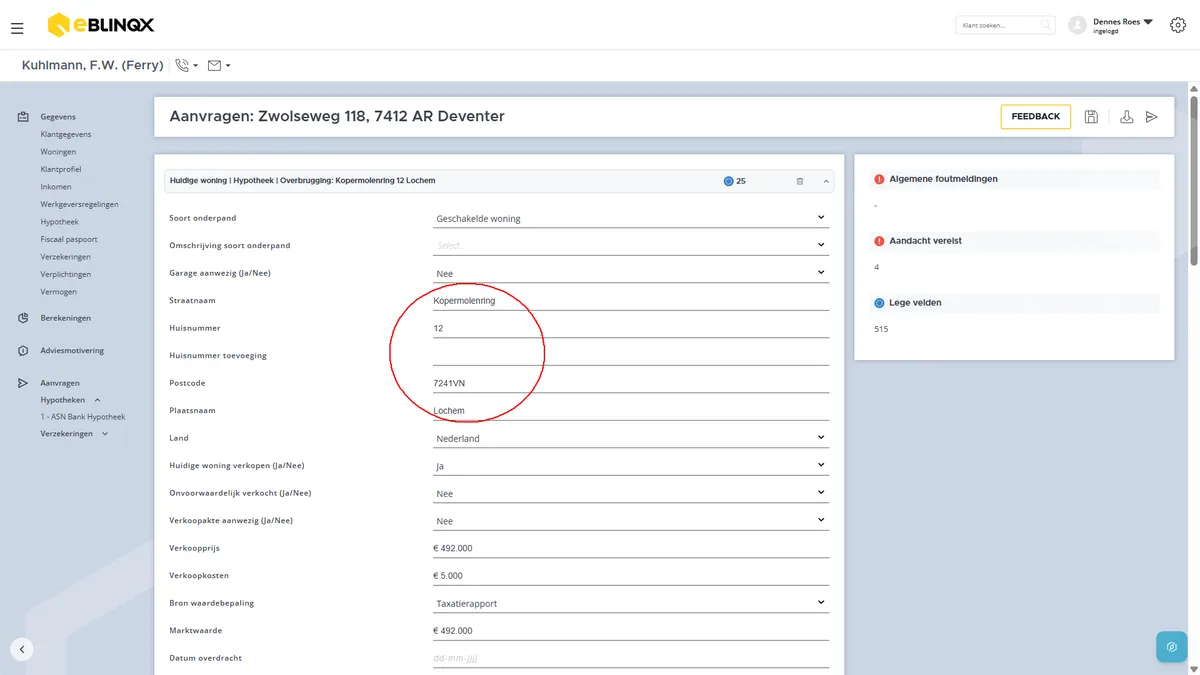This screenshot has width=1200, height=675.
Task: Click the red warning icon at Aandacht vereist
Action: [x=879, y=241]
